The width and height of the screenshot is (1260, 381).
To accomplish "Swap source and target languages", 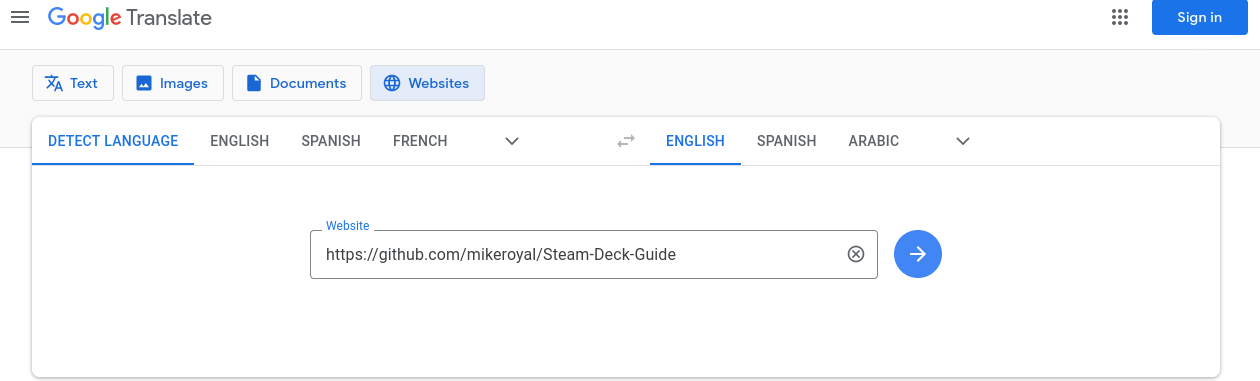I will click(x=626, y=141).
